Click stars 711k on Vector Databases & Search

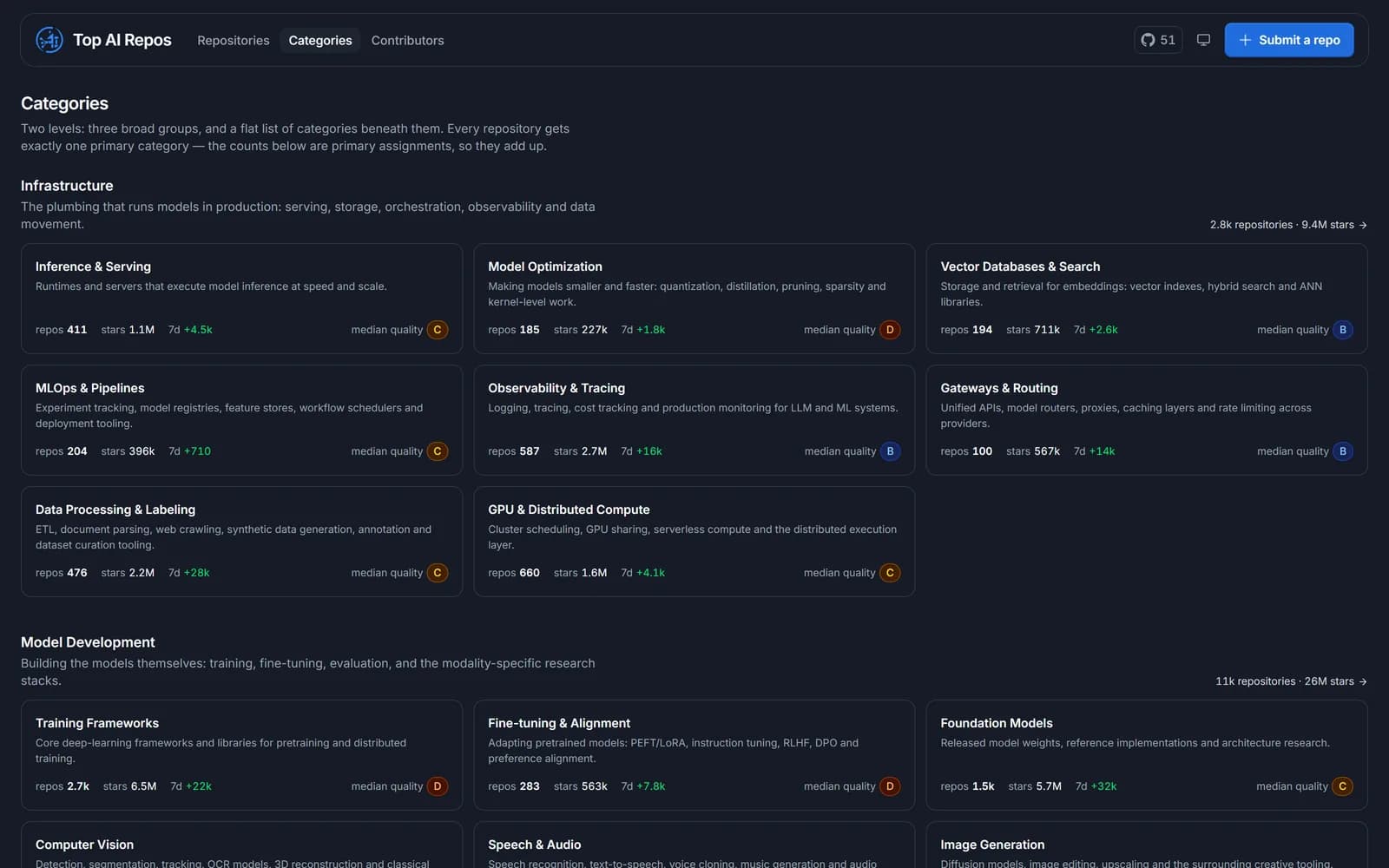1033,330
